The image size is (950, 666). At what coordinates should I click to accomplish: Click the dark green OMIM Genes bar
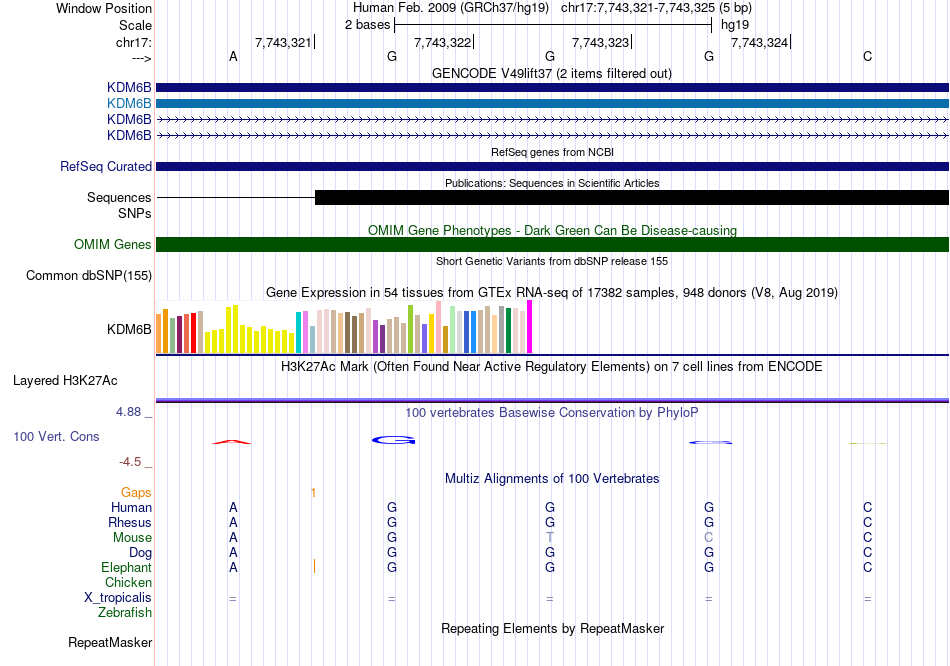(552, 244)
